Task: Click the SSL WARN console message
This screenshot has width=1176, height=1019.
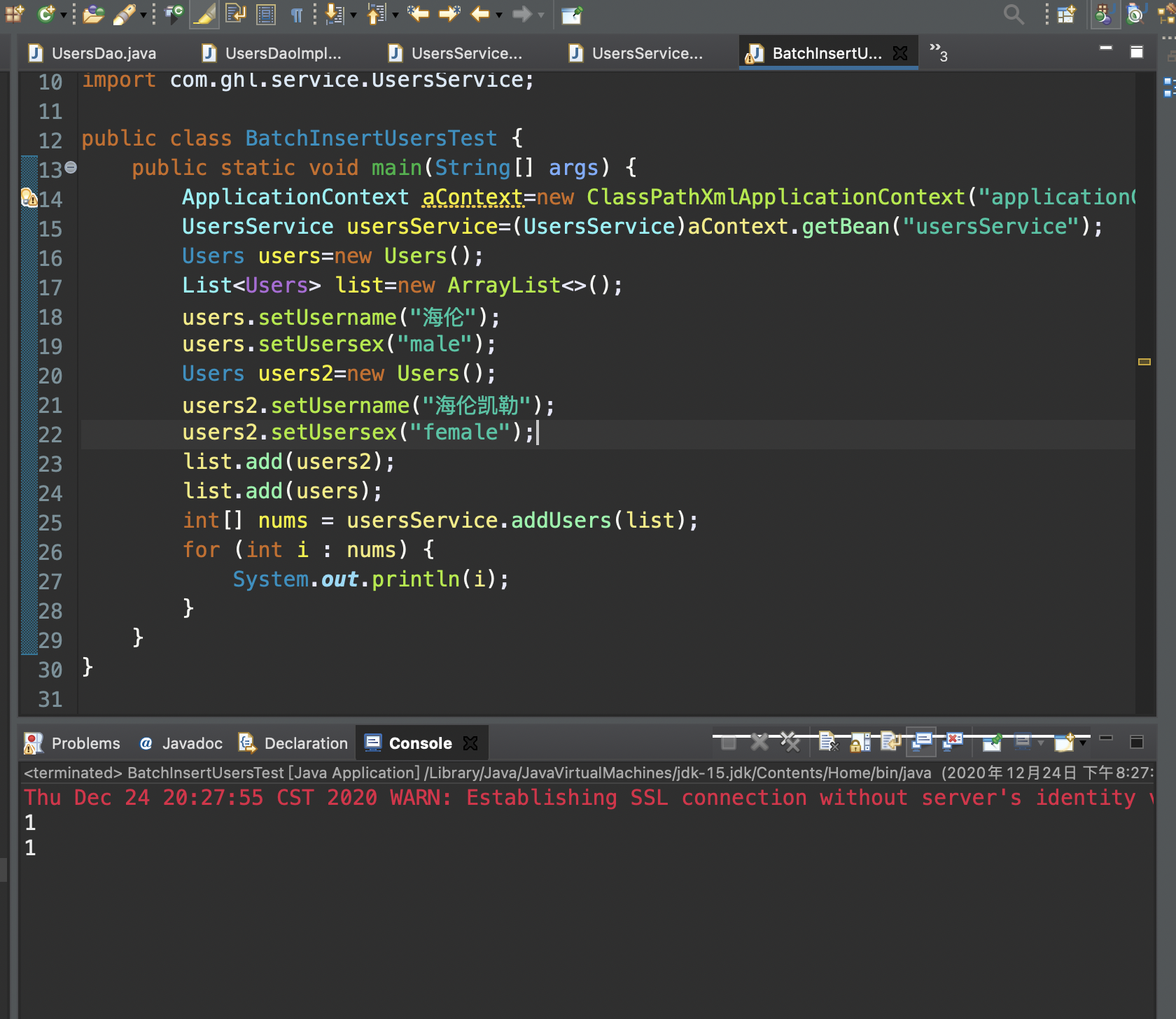Action: coord(588,797)
